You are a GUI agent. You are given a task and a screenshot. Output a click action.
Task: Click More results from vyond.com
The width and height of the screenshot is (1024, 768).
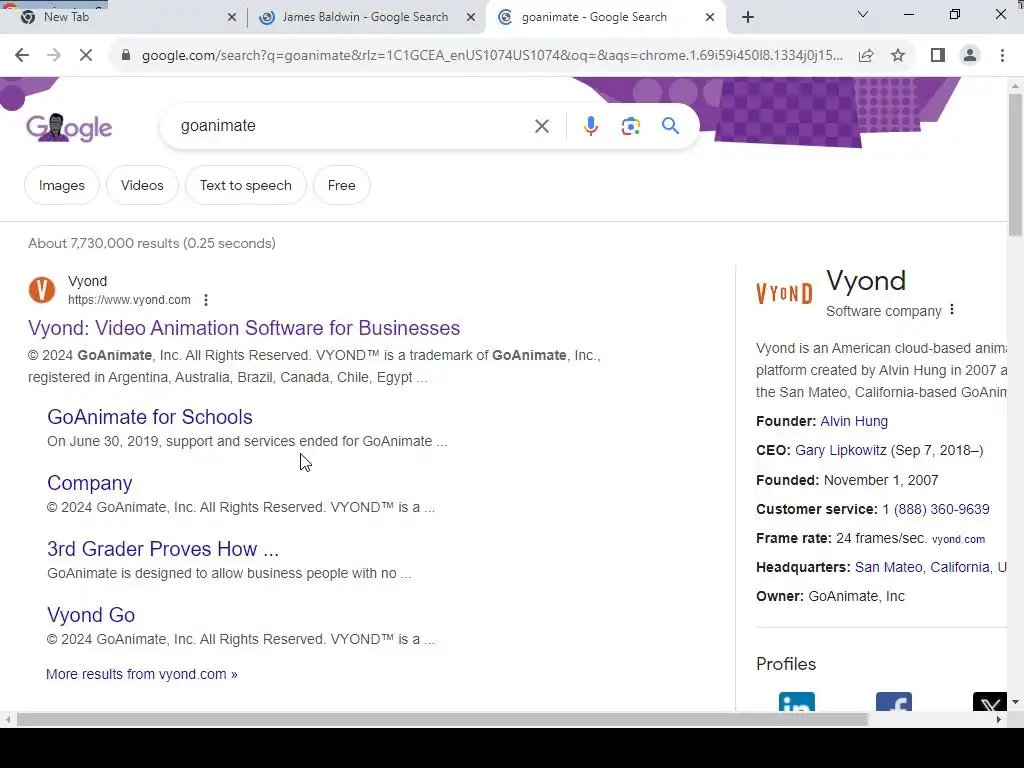pos(142,674)
